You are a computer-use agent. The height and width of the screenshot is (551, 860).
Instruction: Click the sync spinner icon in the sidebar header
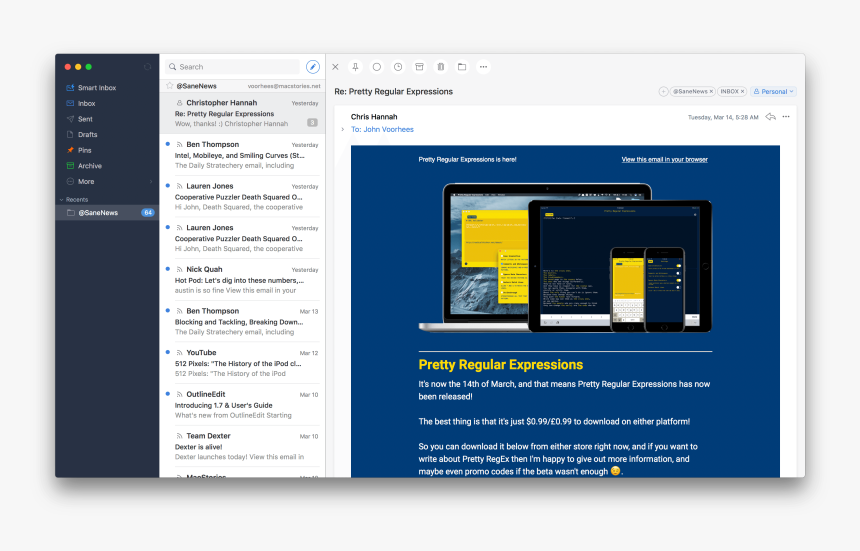pyautogui.click(x=148, y=67)
